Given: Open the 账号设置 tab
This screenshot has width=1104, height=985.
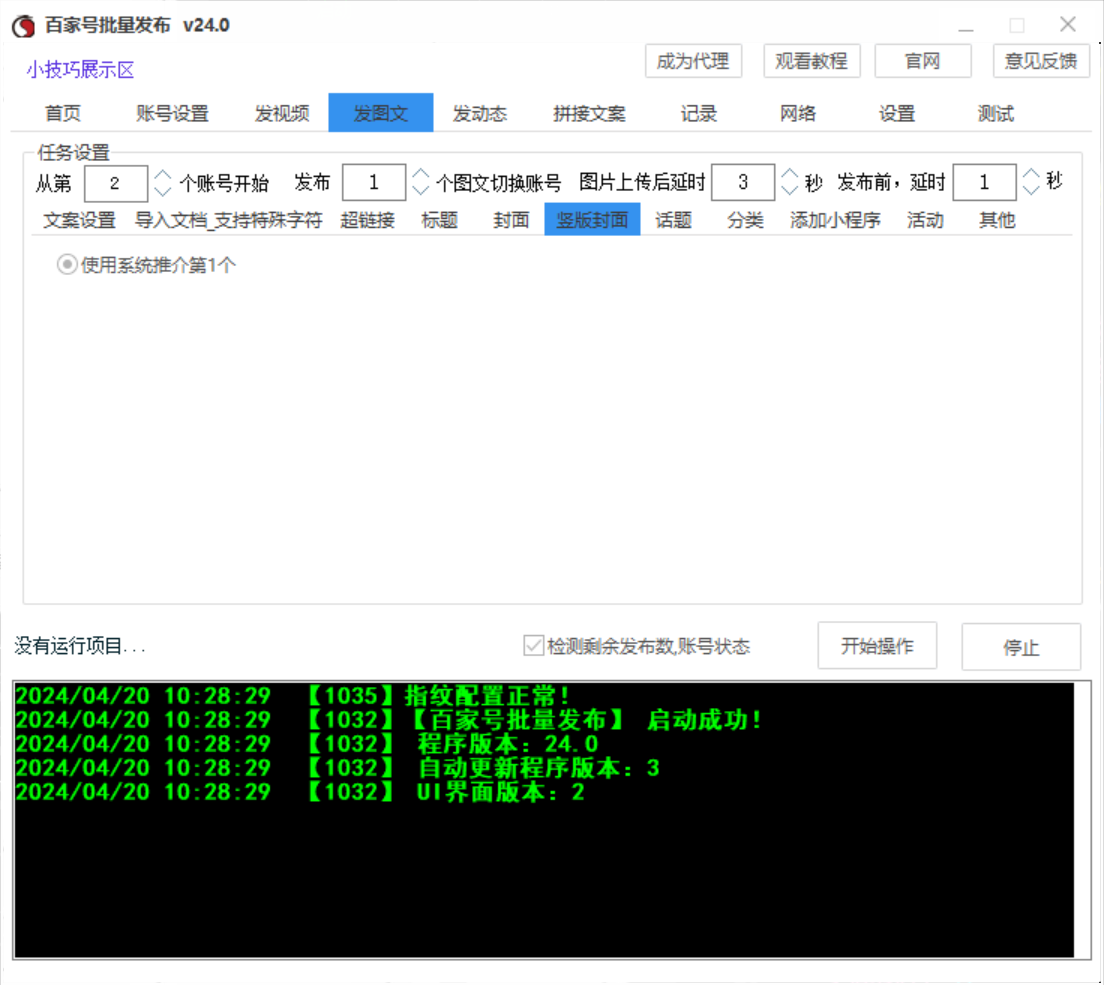Looking at the screenshot, I should coord(172,113).
